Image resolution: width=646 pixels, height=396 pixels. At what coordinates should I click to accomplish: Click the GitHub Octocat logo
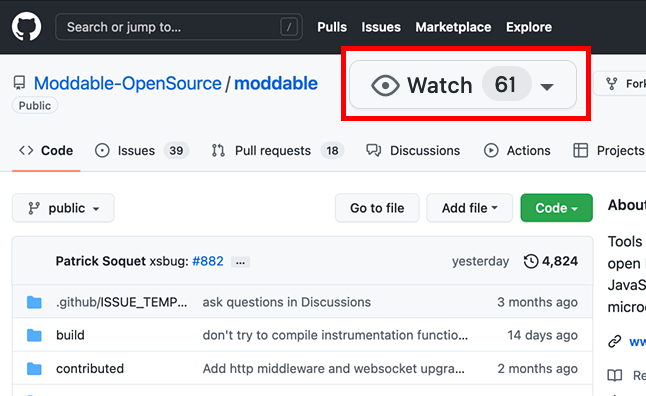[26, 27]
